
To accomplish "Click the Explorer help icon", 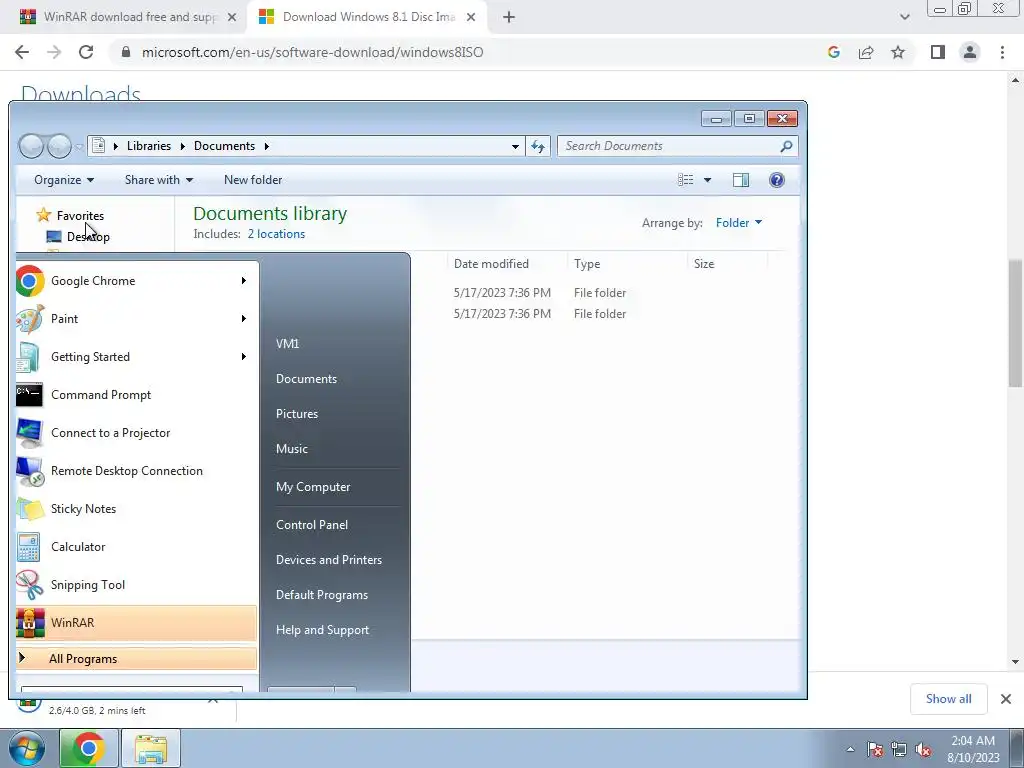I will tap(776, 180).
